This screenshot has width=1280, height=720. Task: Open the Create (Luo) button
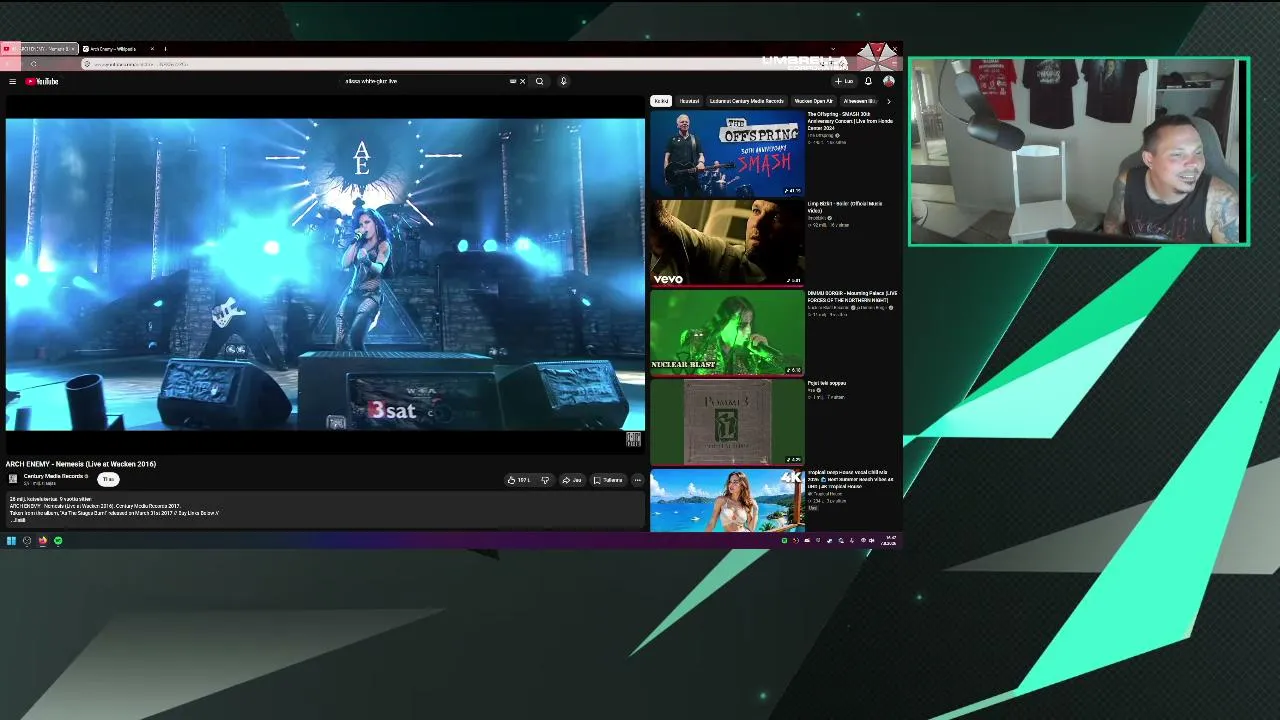pyautogui.click(x=844, y=81)
